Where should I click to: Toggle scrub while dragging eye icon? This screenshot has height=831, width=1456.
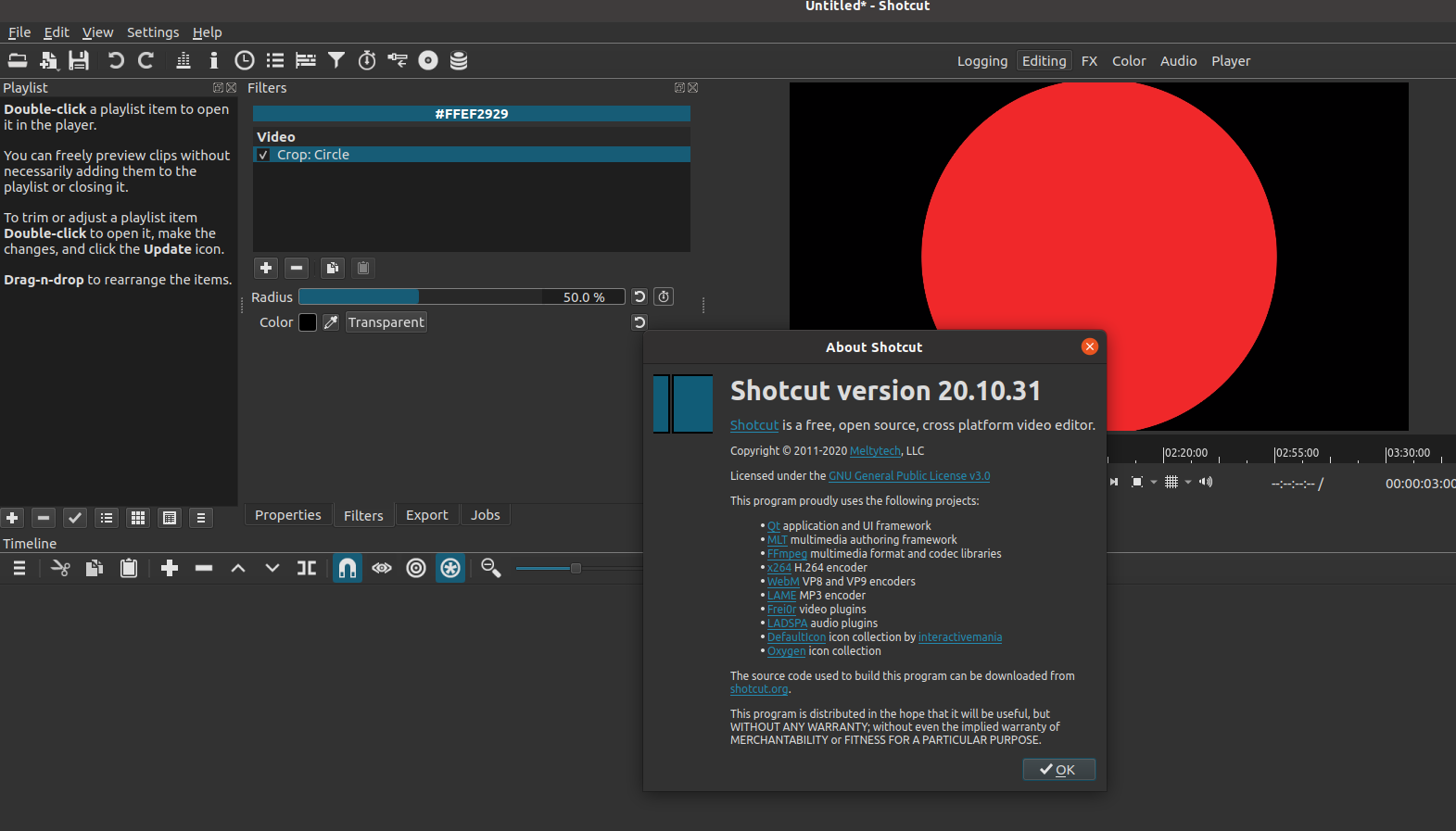382,568
